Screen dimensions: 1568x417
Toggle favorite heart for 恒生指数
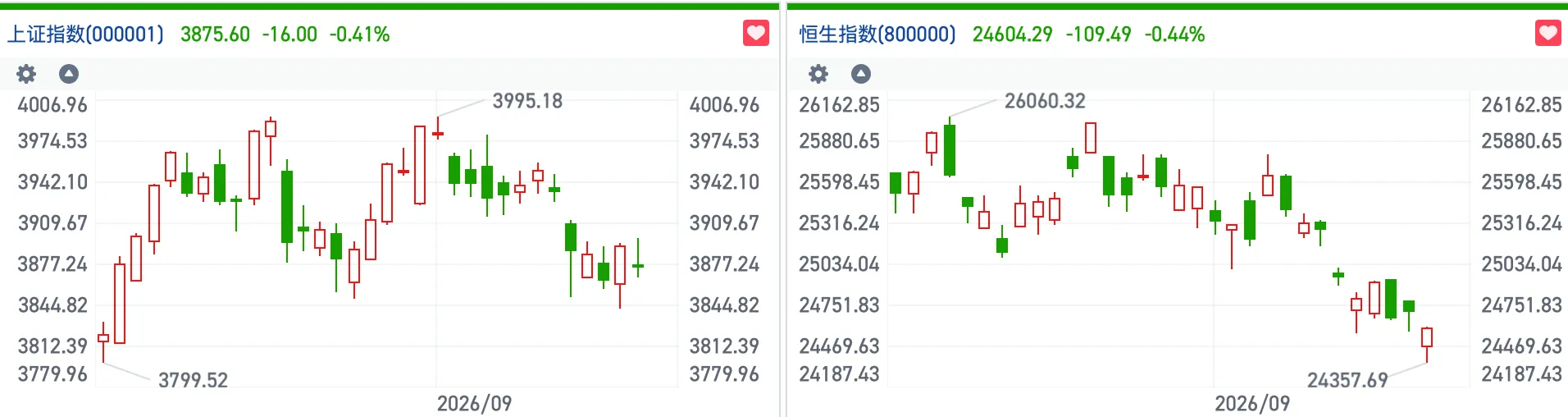(1548, 34)
